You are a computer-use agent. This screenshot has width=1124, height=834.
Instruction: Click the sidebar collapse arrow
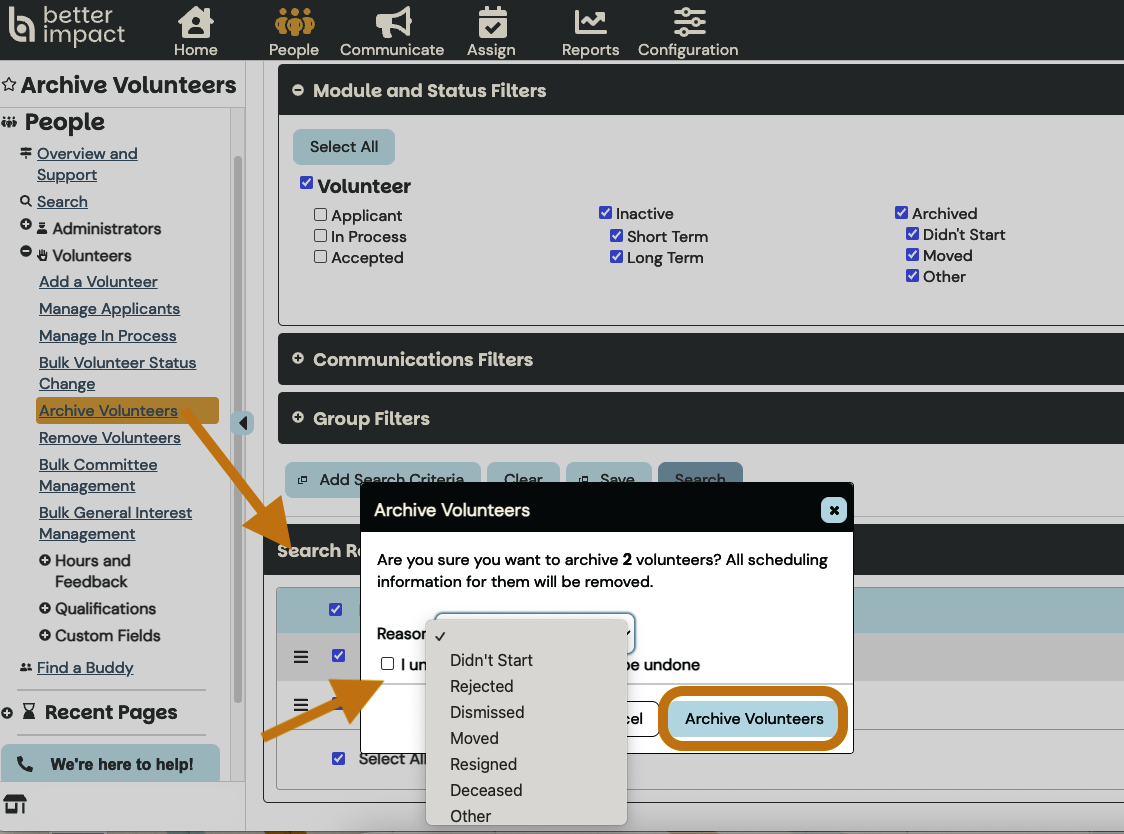(243, 423)
